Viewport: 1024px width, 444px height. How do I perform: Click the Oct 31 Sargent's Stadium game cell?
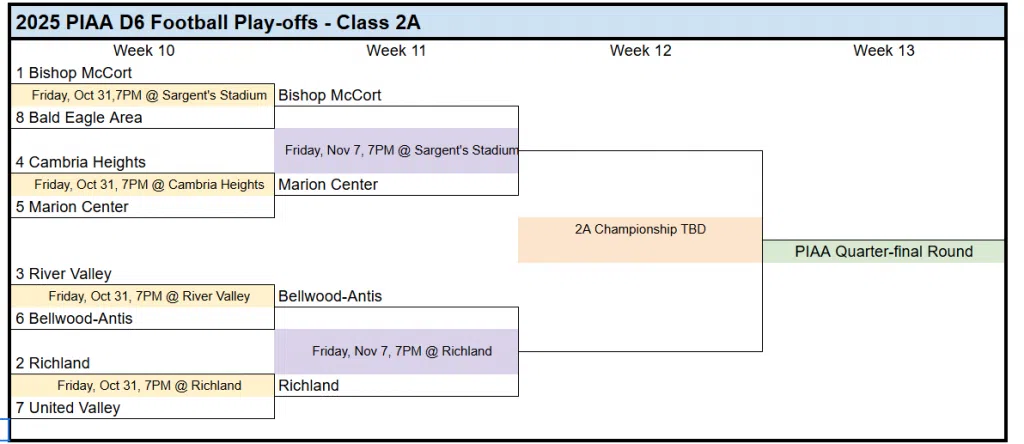pos(142,95)
